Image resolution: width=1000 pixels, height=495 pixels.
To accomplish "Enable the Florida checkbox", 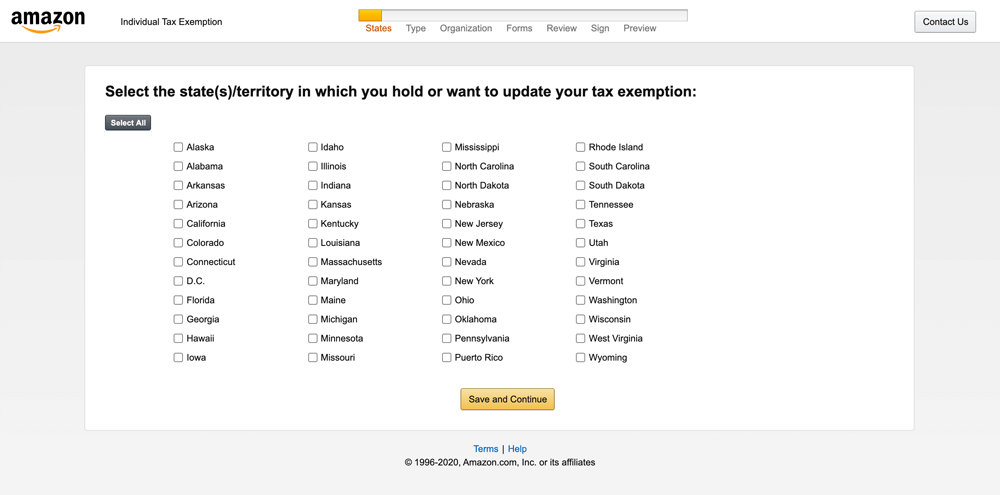I will 179,300.
